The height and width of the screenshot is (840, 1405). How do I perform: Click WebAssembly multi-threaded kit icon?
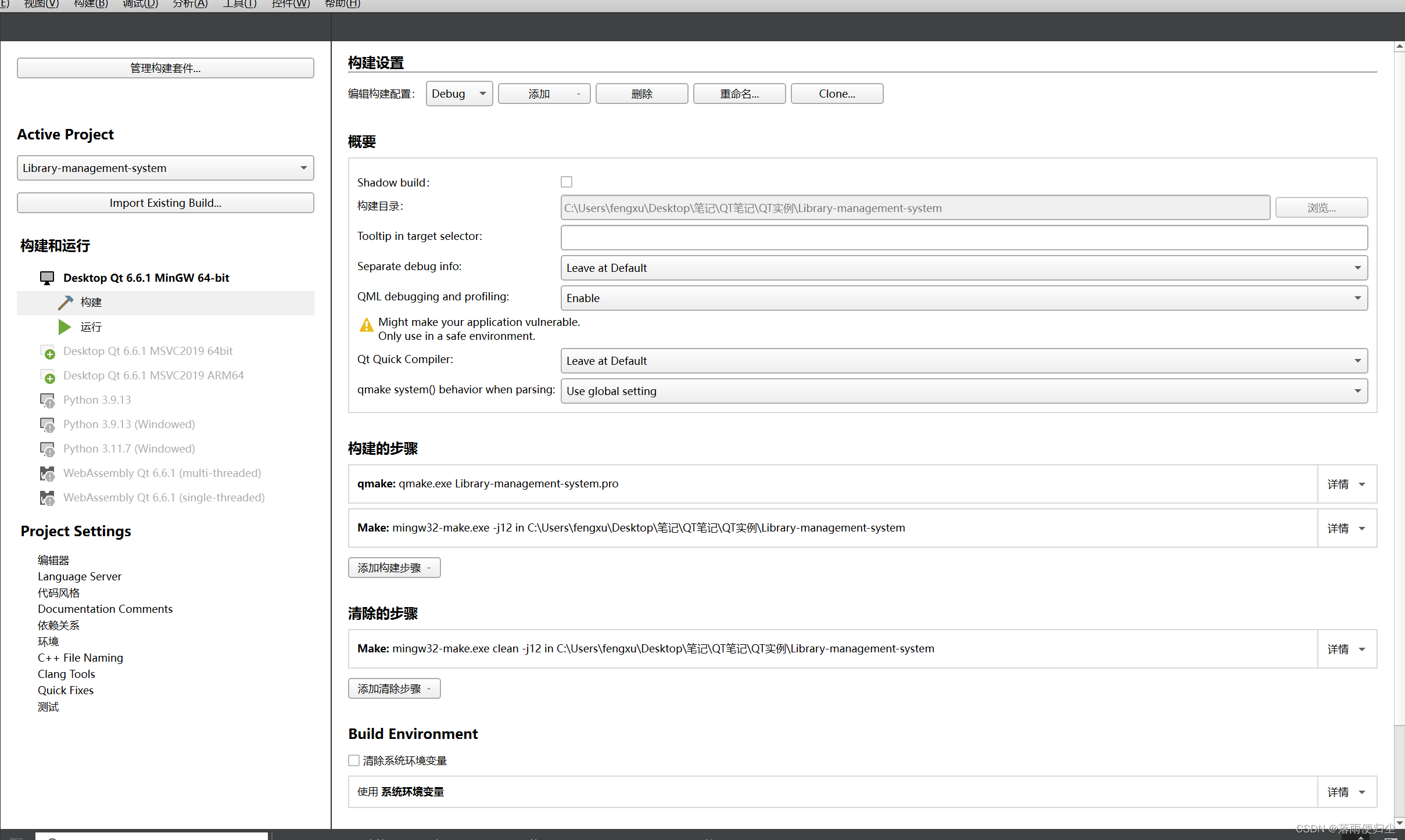point(48,473)
